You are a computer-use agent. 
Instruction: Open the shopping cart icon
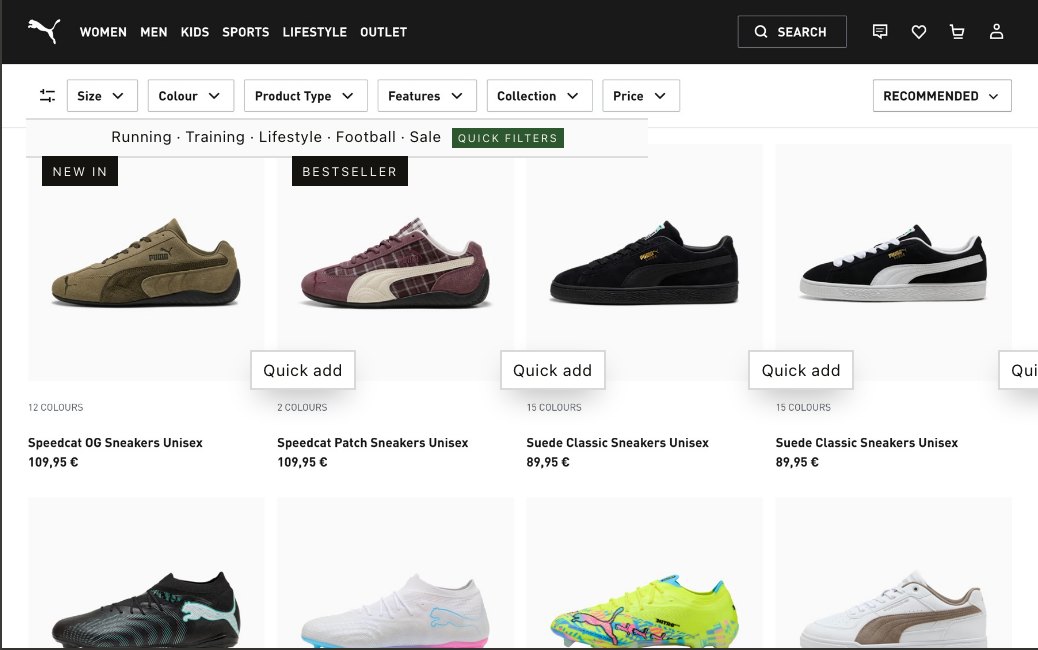point(957,32)
